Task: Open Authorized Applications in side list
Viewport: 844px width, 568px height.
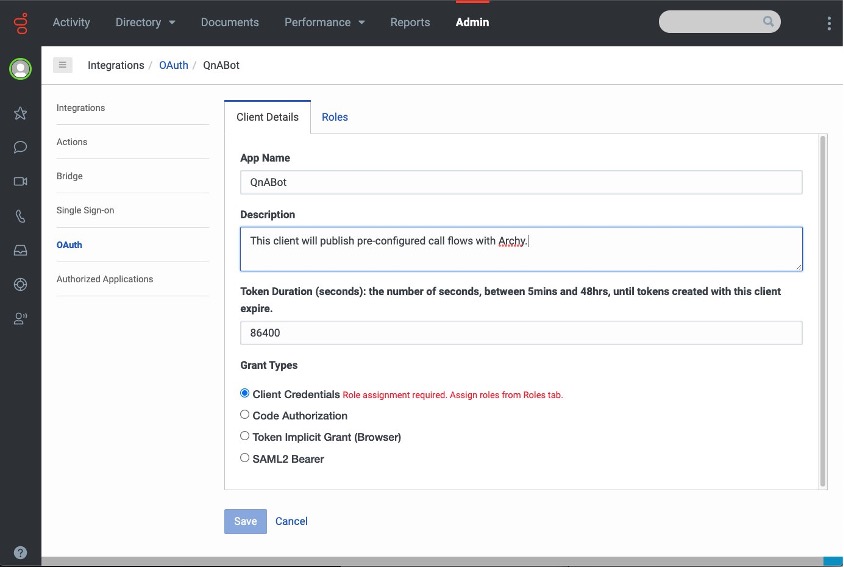Action: (105, 279)
